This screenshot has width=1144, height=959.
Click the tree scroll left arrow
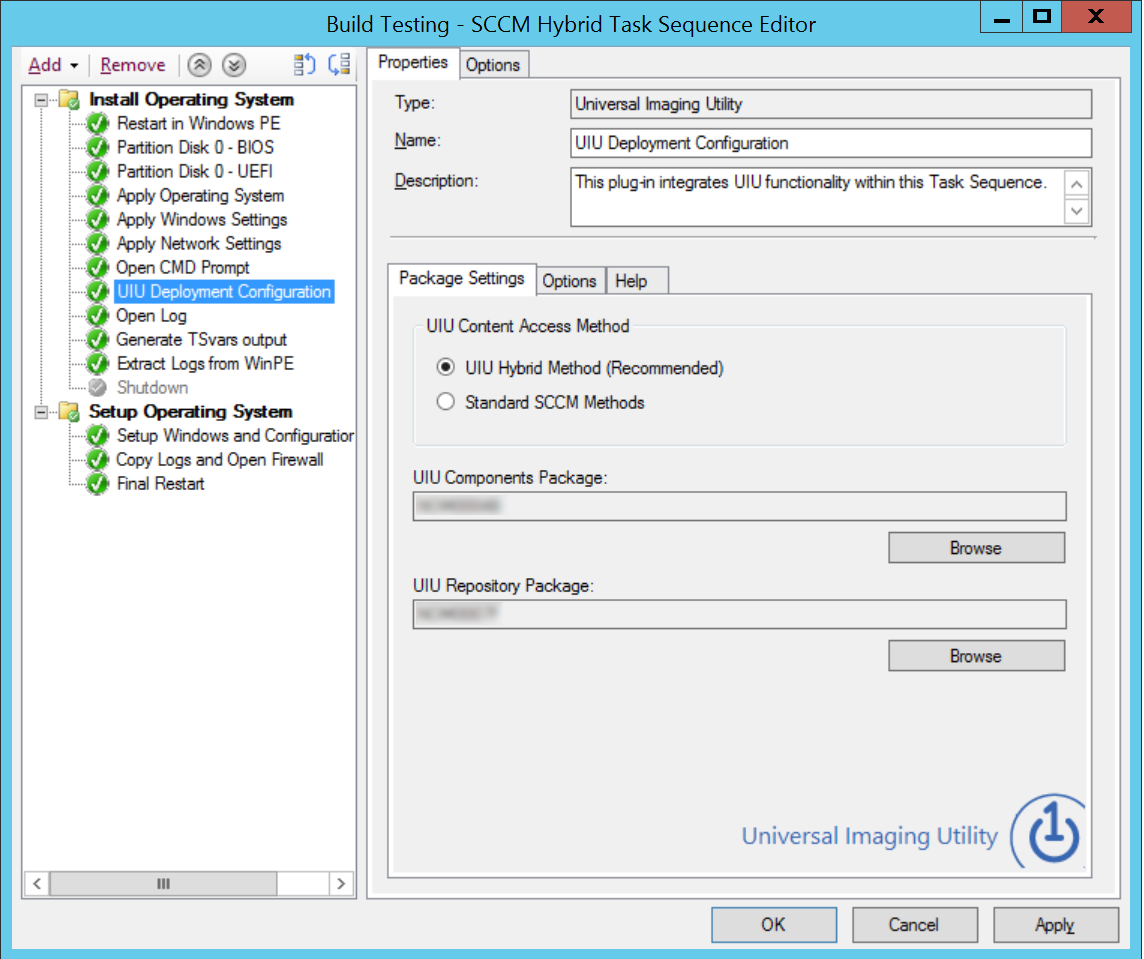tap(37, 884)
